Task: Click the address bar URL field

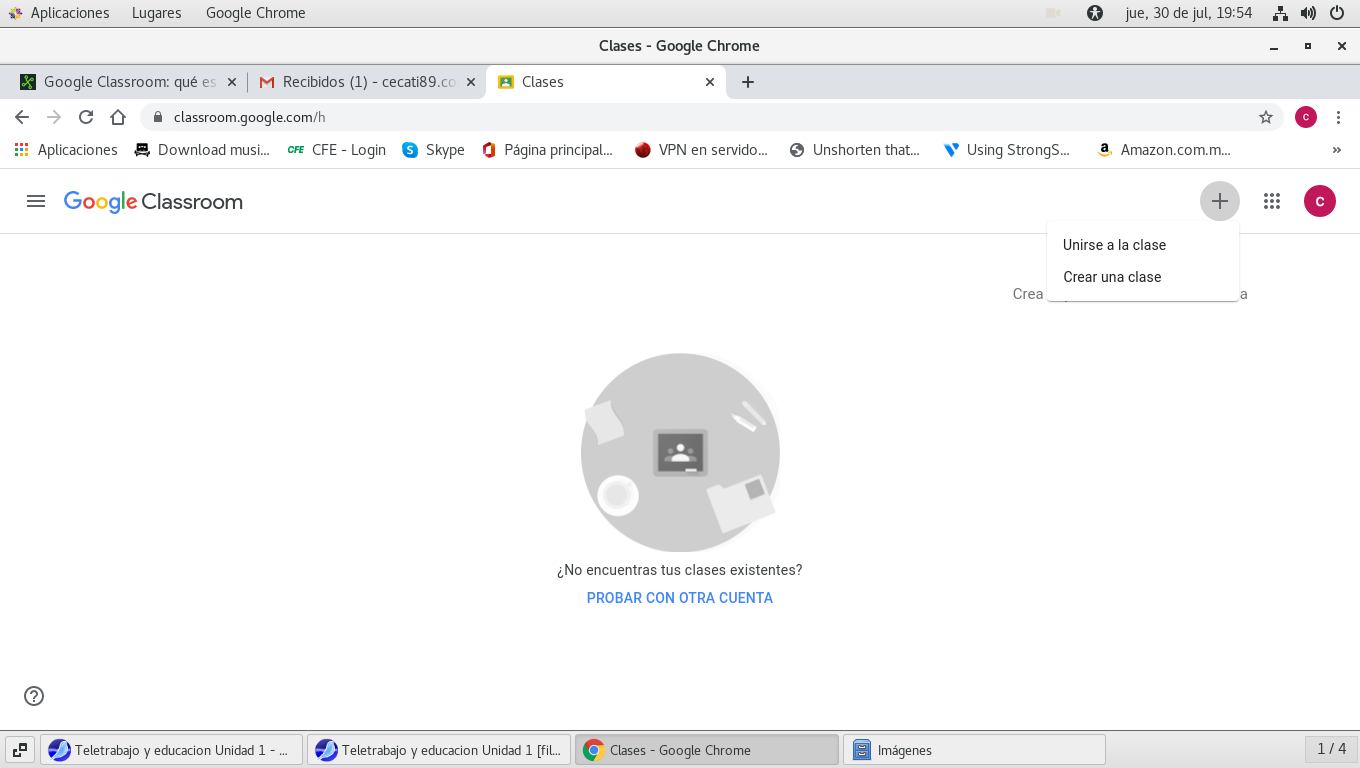Action: 700,117
